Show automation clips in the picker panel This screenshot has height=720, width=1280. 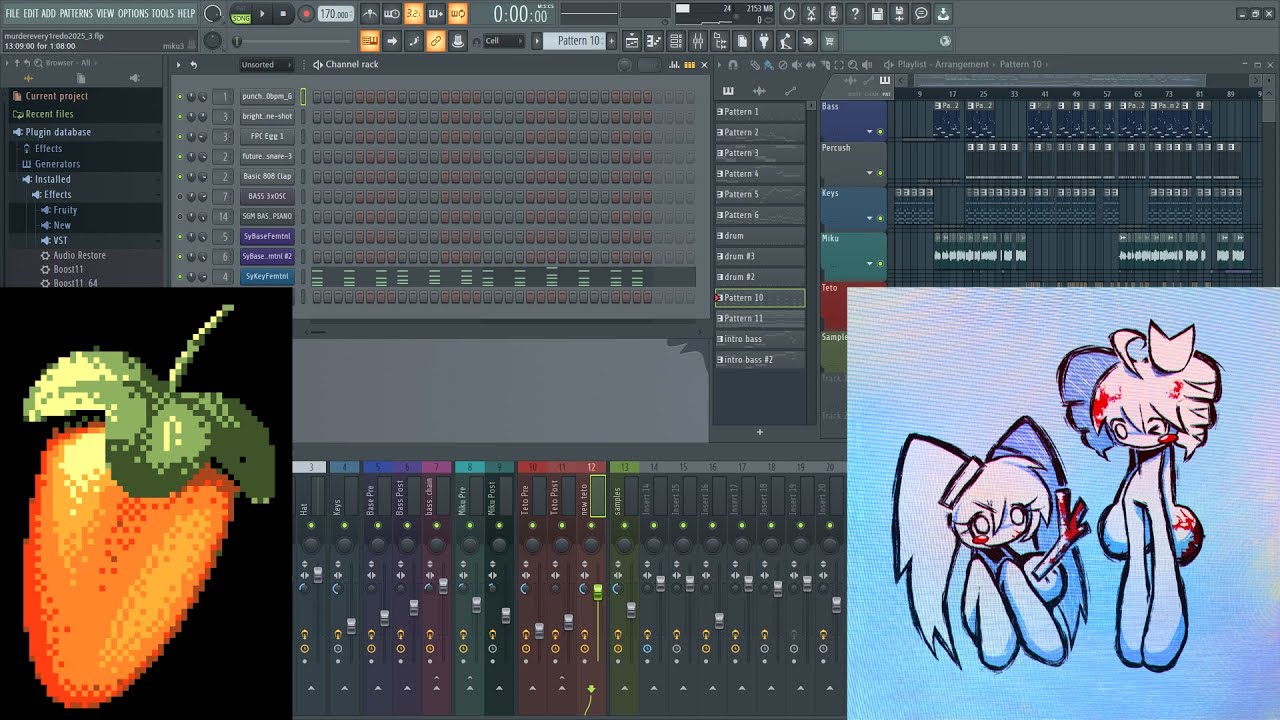point(790,91)
